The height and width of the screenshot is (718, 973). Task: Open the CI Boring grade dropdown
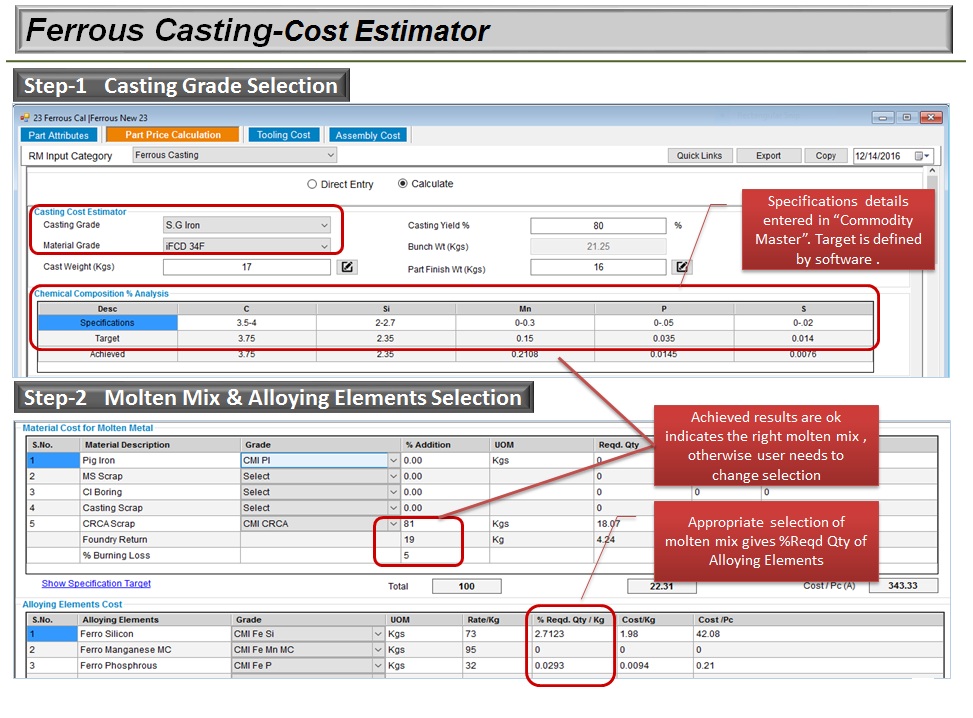(x=393, y=492)
